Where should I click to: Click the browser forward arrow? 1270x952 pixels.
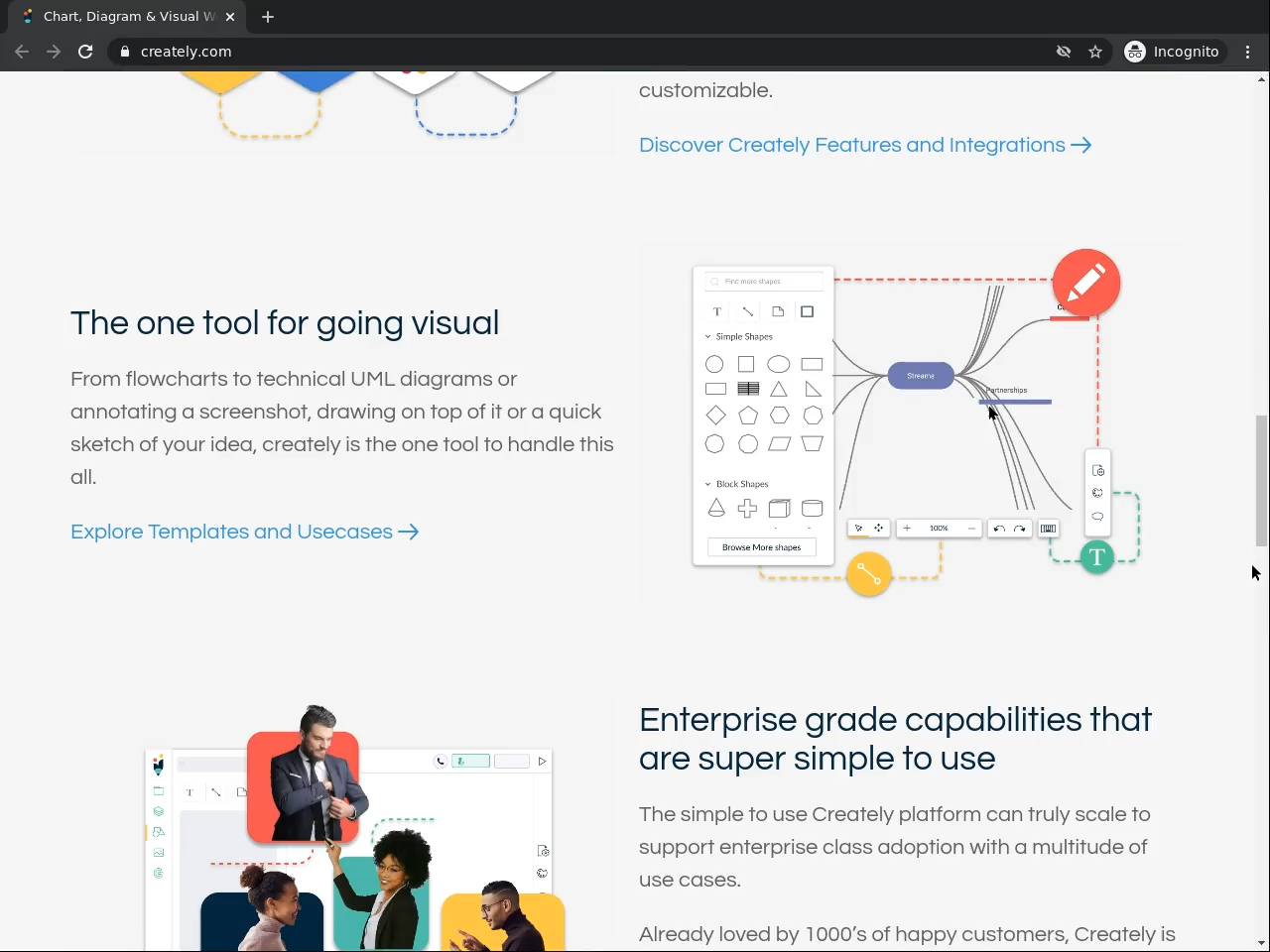tap(54, 52)
